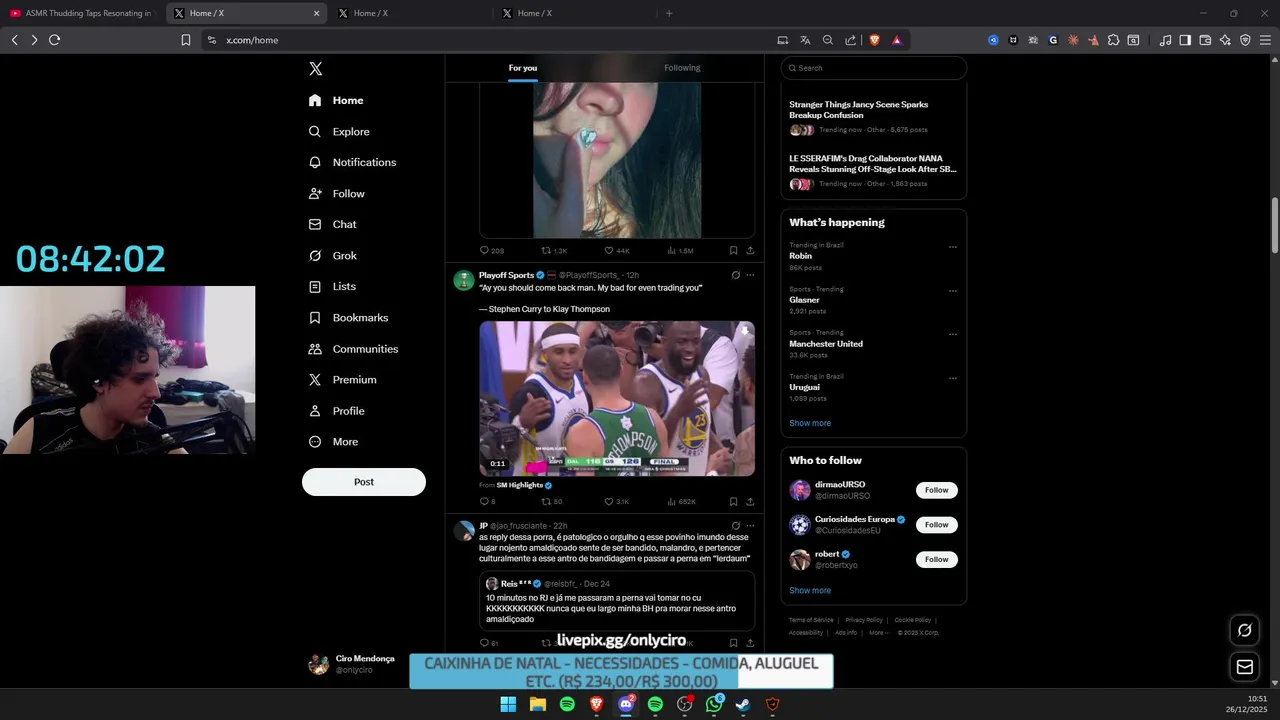Open WhatsApp from the taskbar
Viewport: 1280px width, 720px height.
point(714,704)
